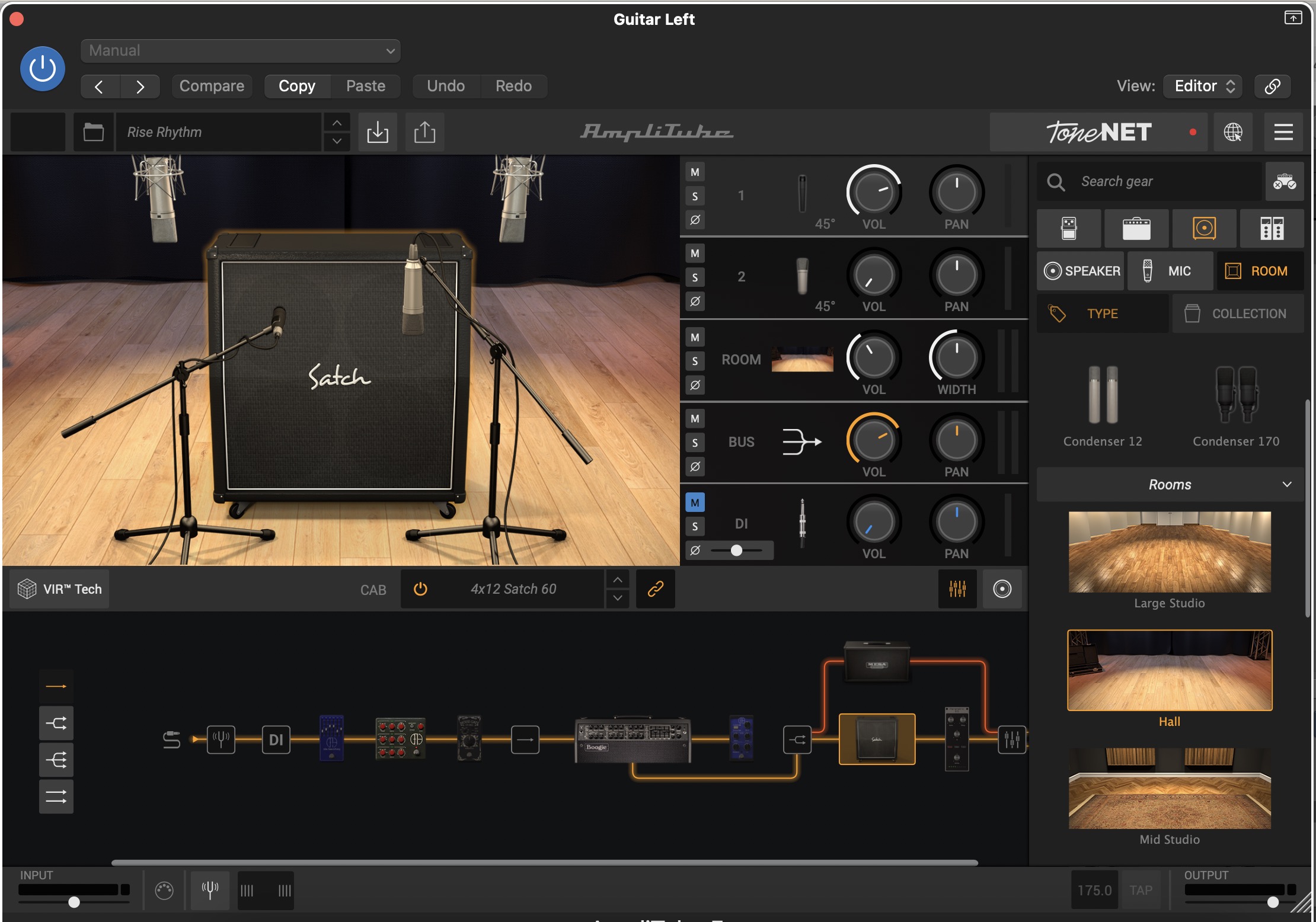Viewport: 1316px width, 922px height.
Task: Step preset up next to Rise Rhythm
Action: [337, 123]
